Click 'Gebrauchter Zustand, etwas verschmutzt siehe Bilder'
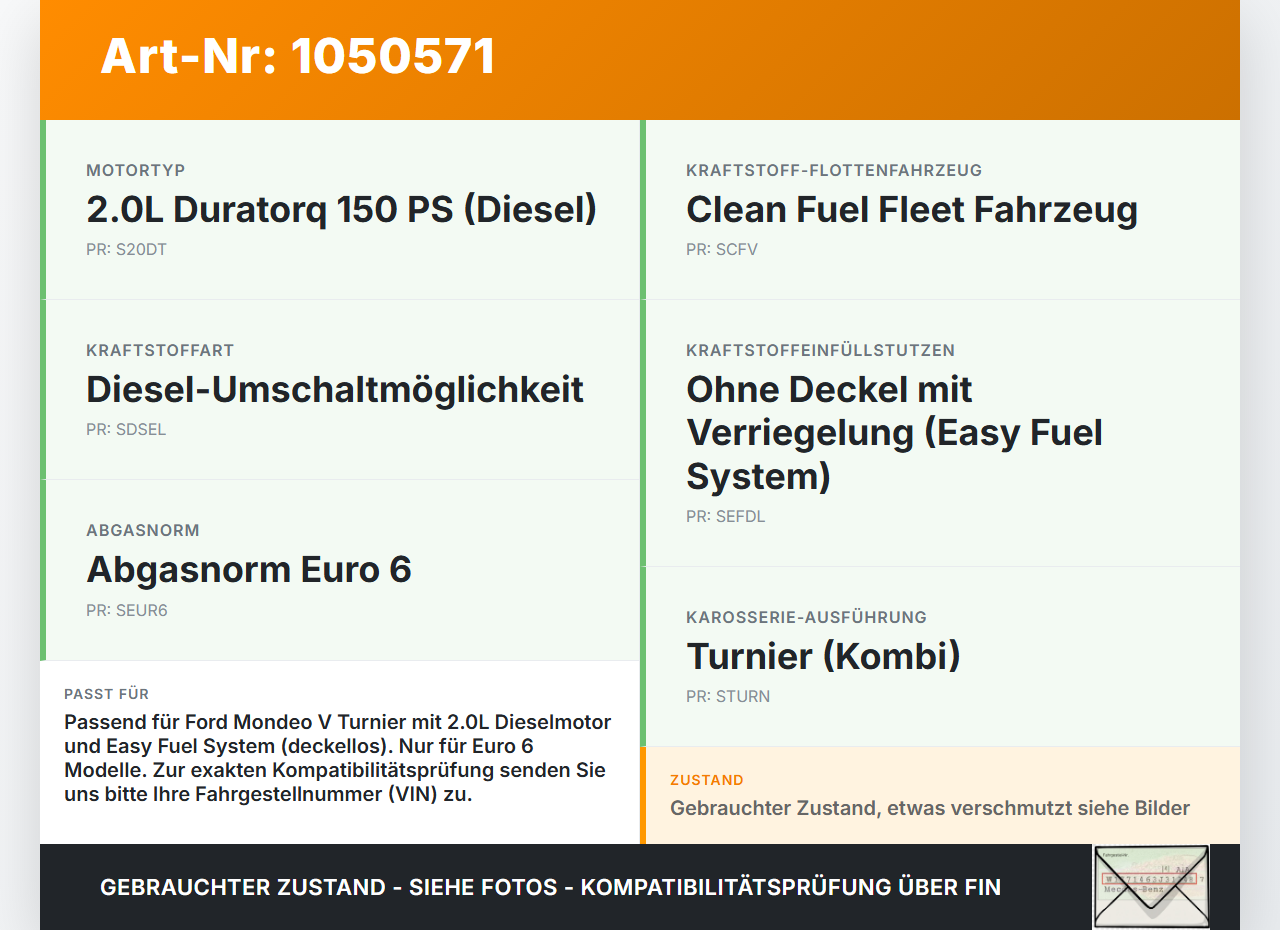Viewport: 1280px width, 930px height. pyautogui.click(x=930, y=808)
